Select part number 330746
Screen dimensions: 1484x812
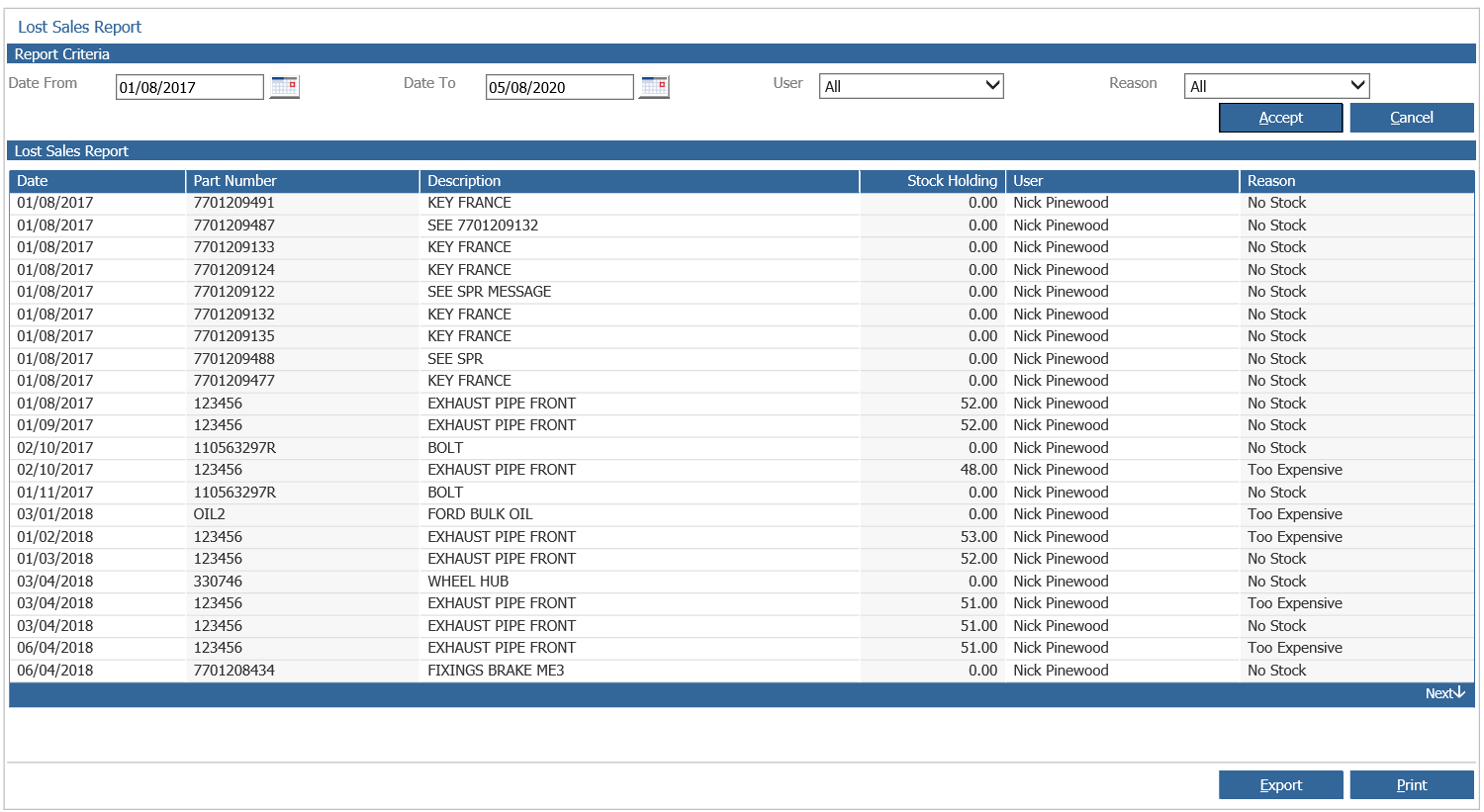pyautogui.click(x=218, y=582)
